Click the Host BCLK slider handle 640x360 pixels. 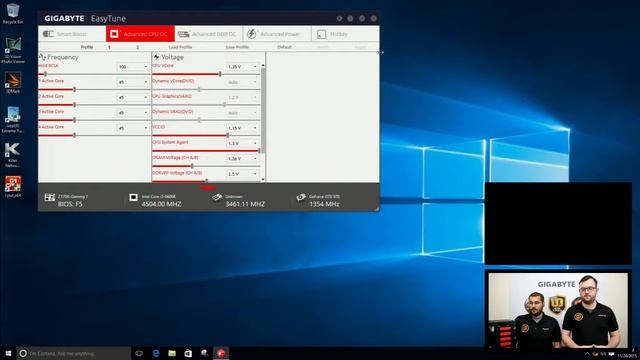tap(45, 74)
